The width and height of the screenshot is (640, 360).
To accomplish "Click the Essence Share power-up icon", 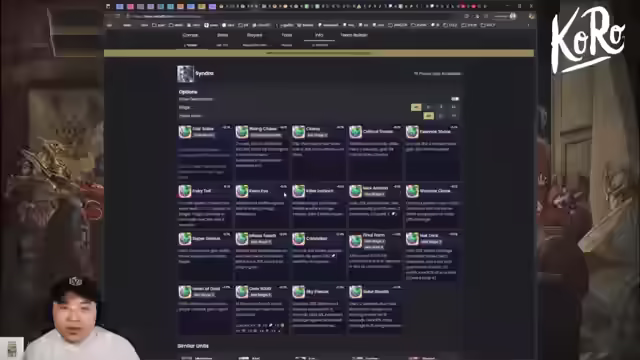I will [412, 132].
